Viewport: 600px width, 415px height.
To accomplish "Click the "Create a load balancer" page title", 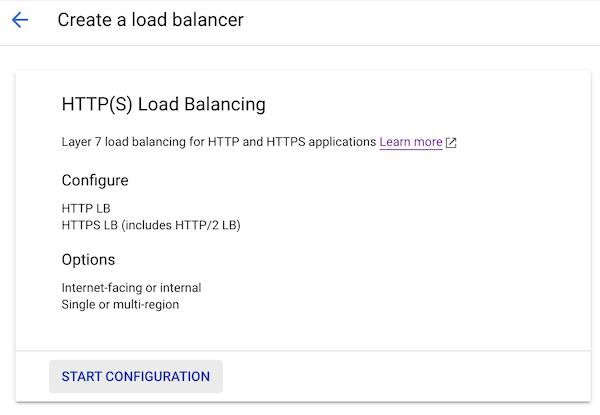I will 150,20.
